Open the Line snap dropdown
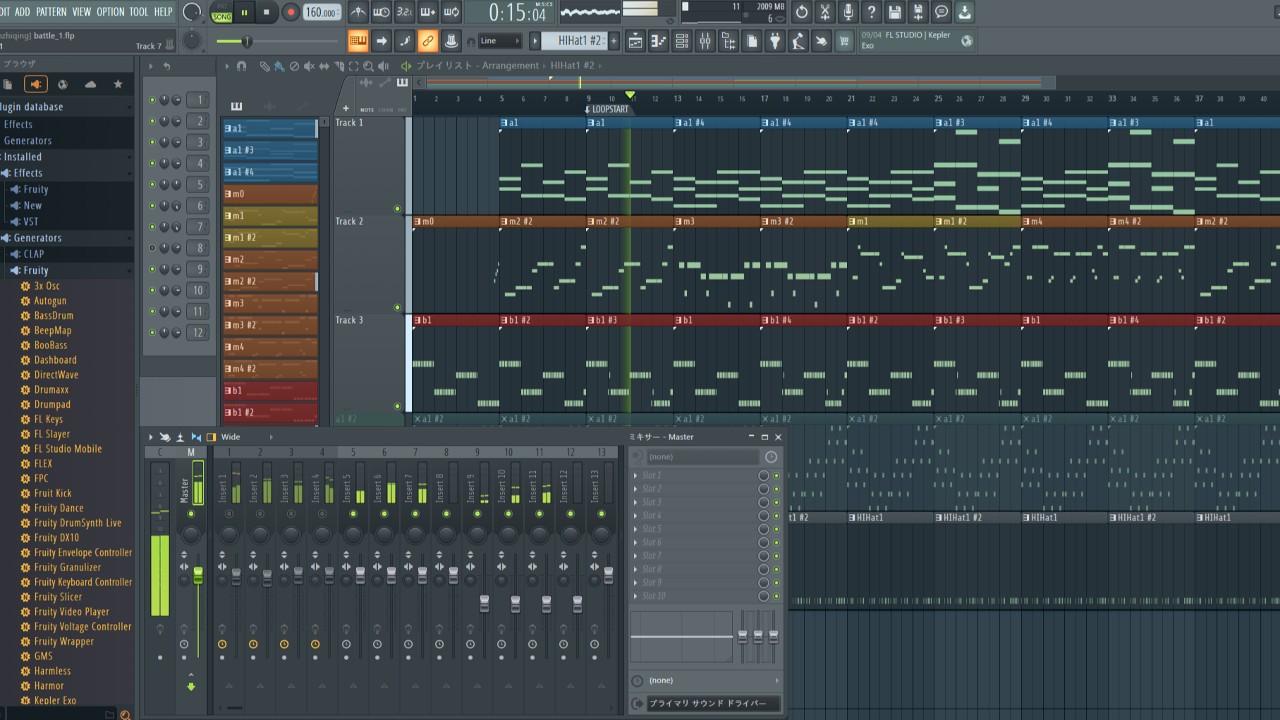This screenshot has height=720, width=1280. pos(500,41)
